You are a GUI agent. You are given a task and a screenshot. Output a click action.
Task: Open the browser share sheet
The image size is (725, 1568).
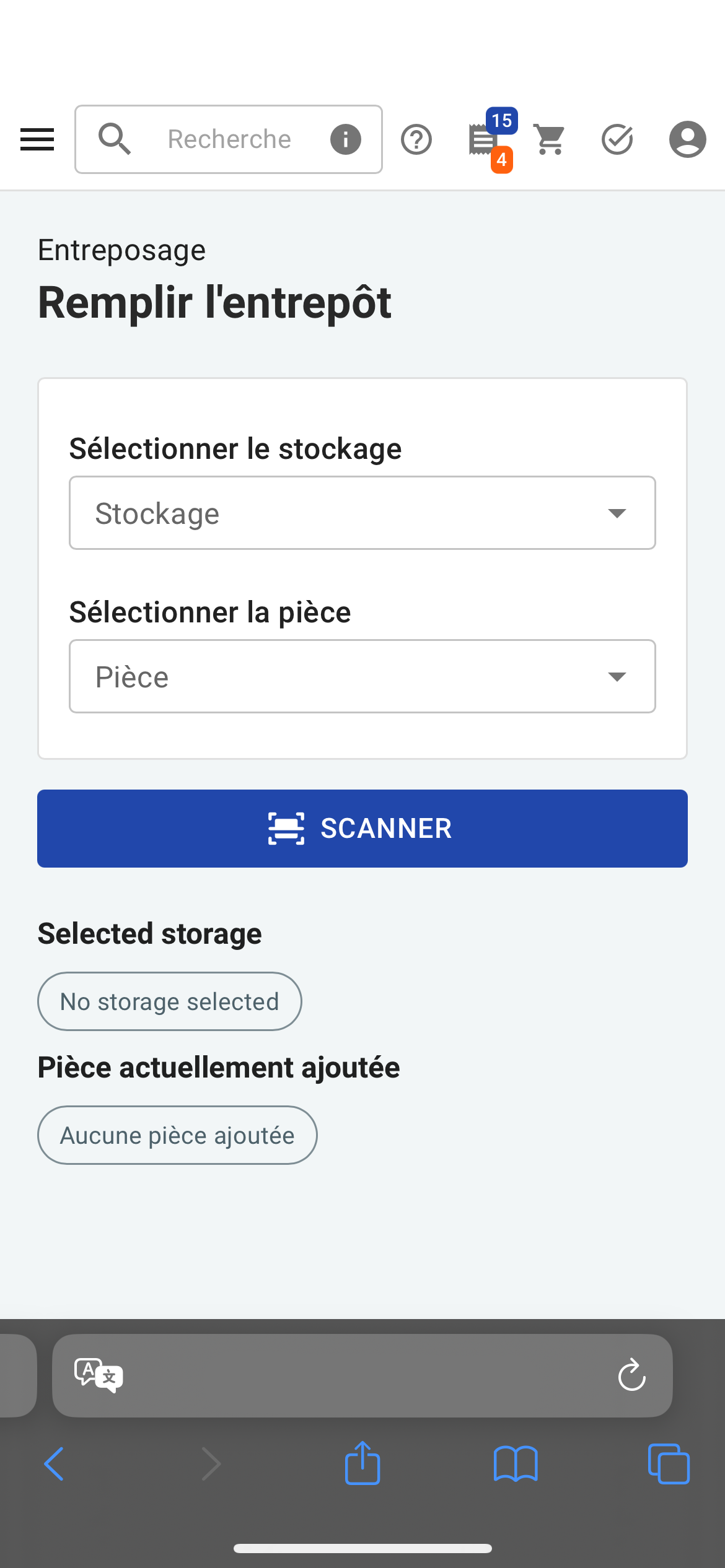point(362,1463)
